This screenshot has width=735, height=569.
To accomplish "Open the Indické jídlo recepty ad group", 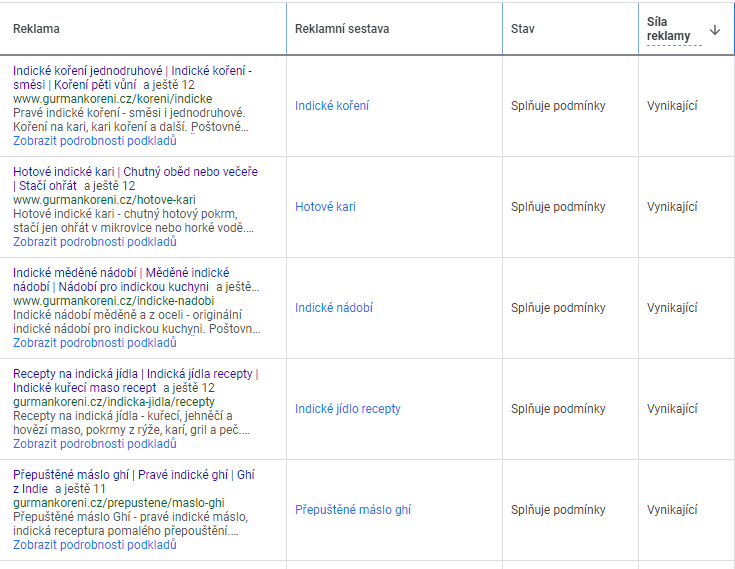I will point(347,409).
